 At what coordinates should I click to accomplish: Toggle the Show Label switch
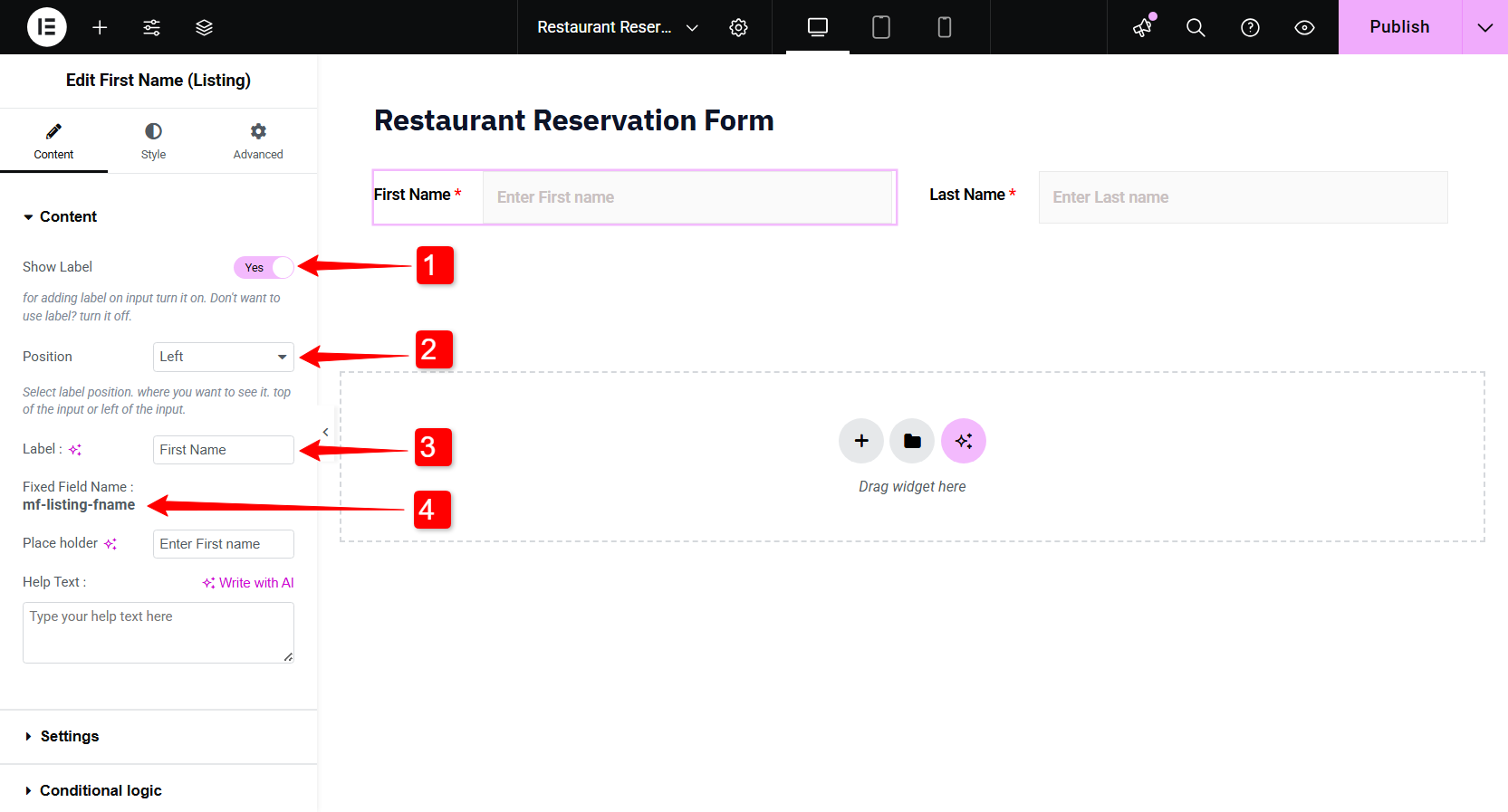point(264,267)
